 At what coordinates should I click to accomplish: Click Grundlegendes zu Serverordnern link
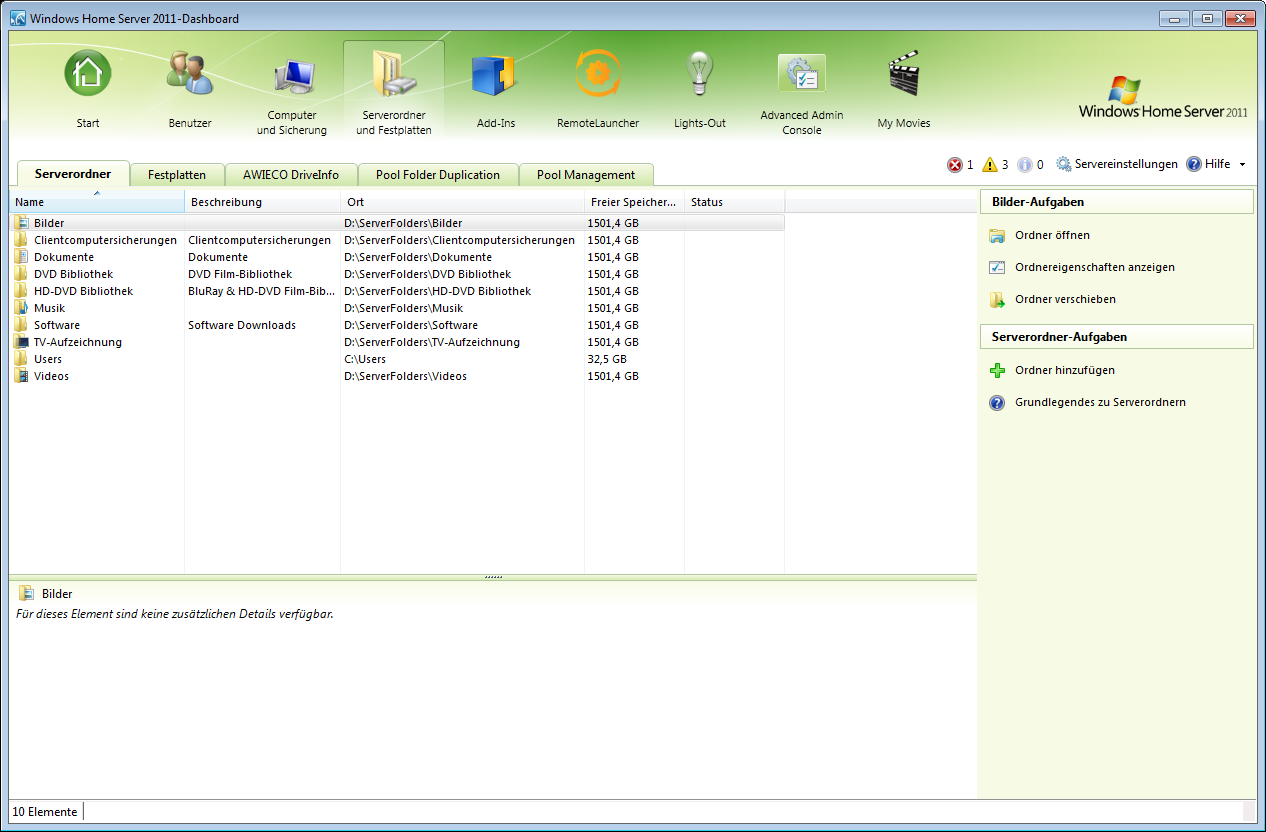1100,403
